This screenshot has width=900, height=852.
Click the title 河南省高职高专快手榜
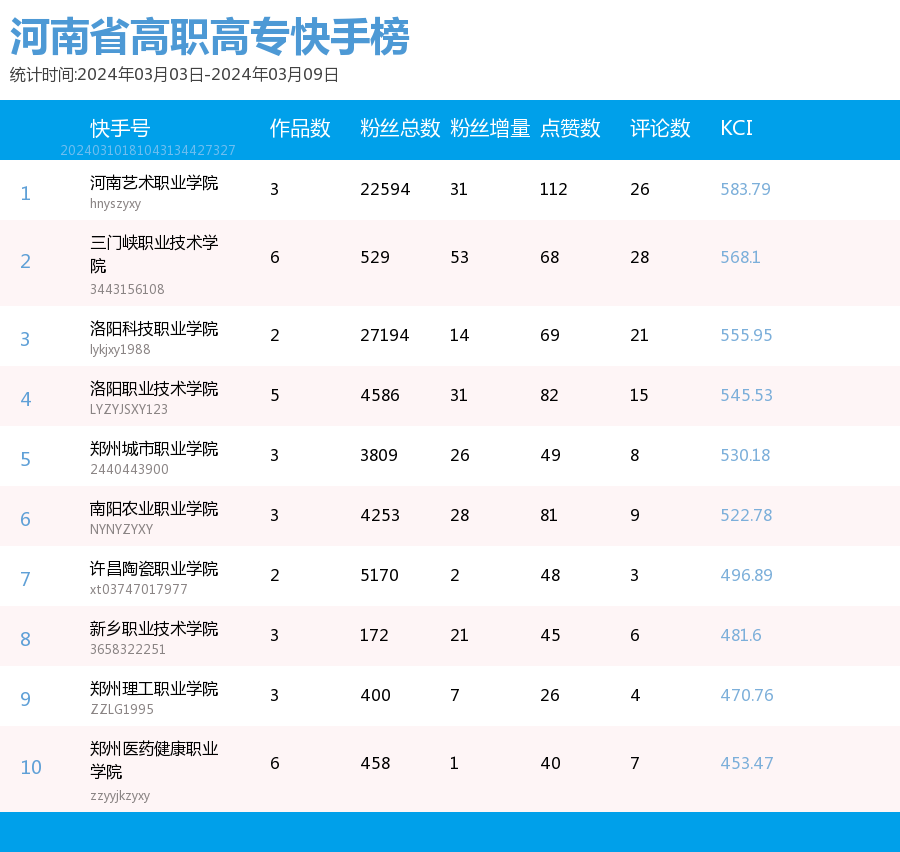click(210, 37)
